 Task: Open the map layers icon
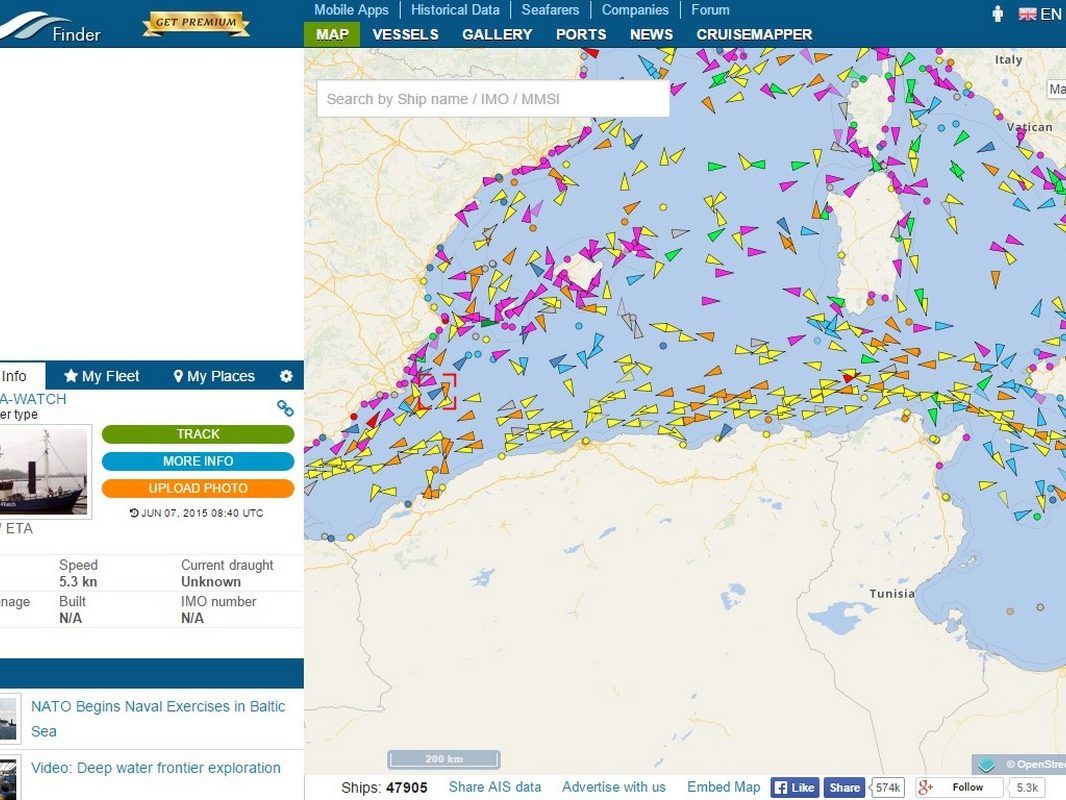pyautogui.click(x=987, y=765)
